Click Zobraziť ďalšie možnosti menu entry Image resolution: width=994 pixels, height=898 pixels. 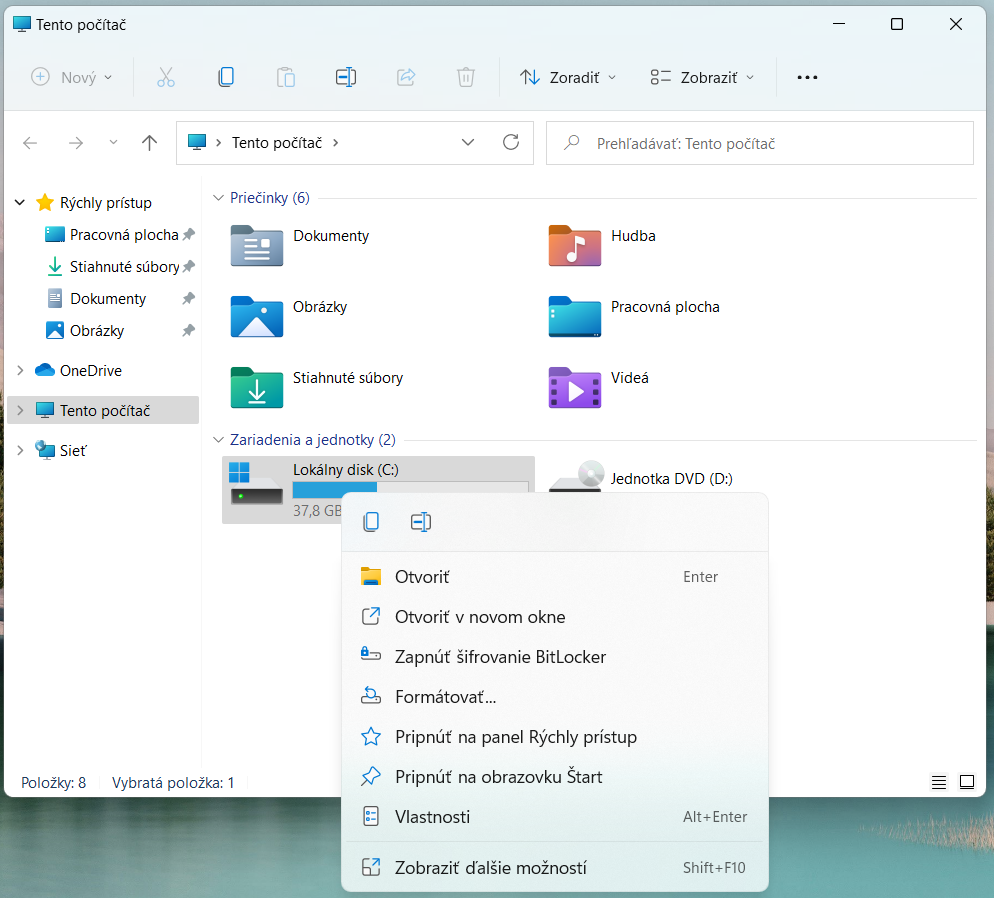coord(490,868)
